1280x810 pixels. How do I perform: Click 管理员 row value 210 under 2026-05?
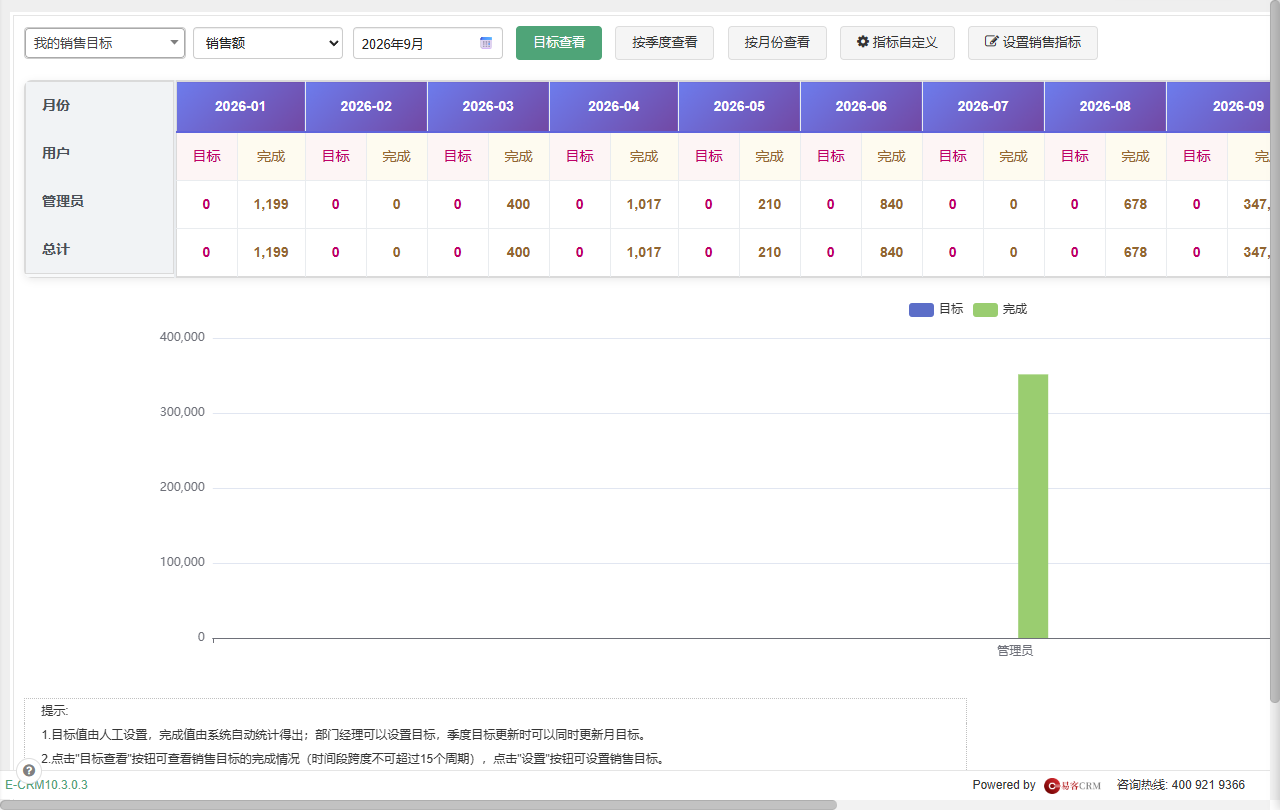pos(769,204)
